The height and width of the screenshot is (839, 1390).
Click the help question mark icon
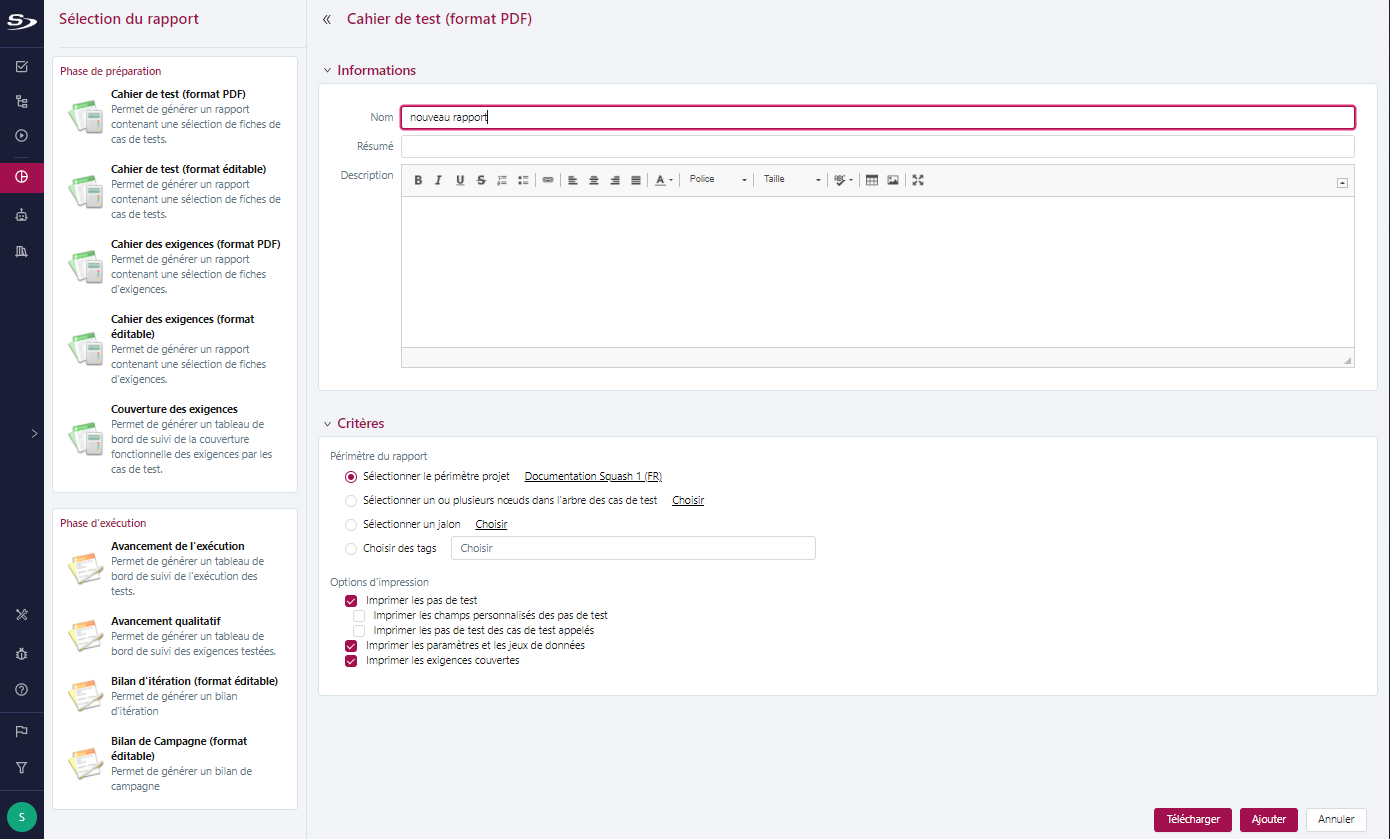pyautogui.click(x=22, y=690)
